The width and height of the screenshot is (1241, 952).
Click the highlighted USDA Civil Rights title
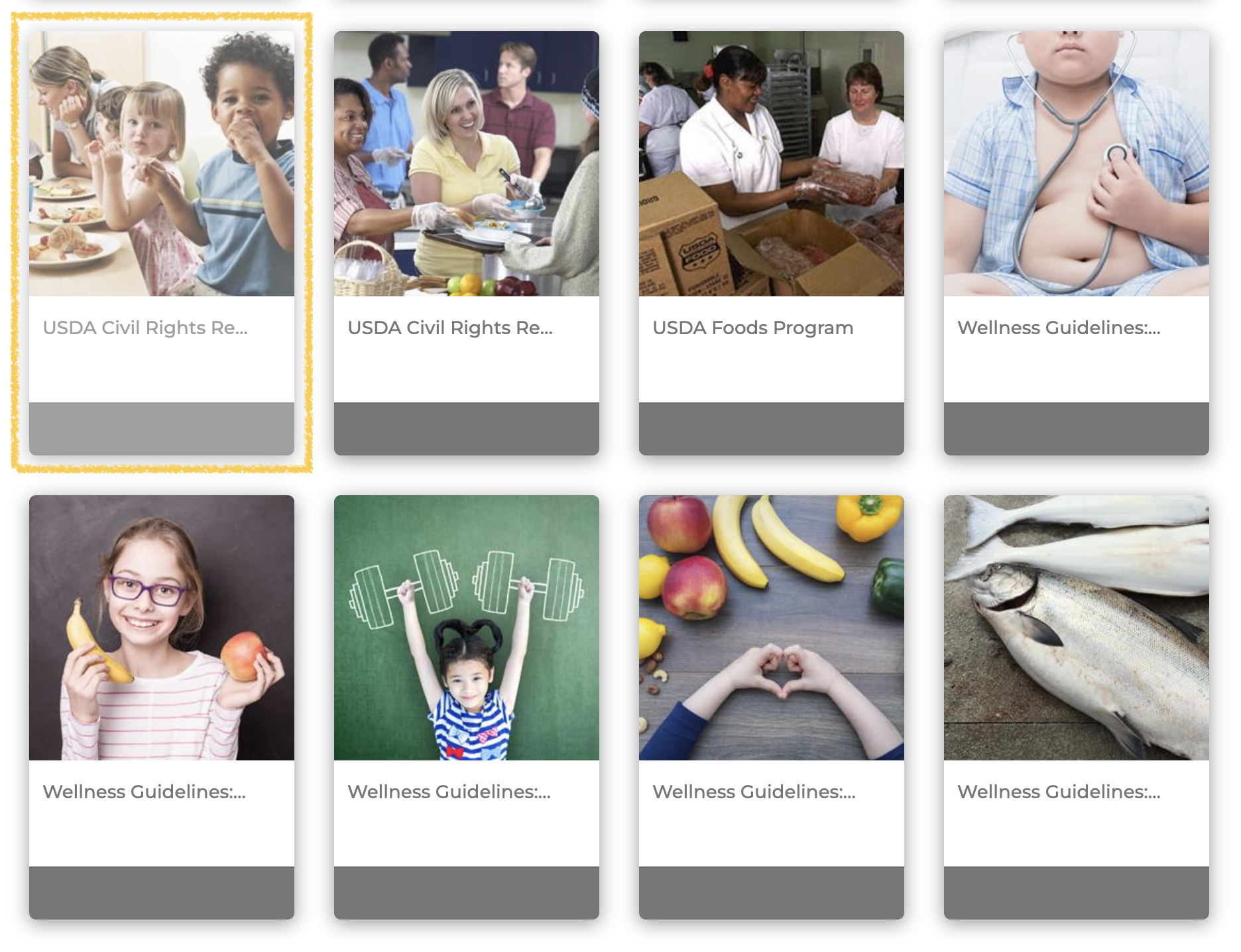point(145,327)
